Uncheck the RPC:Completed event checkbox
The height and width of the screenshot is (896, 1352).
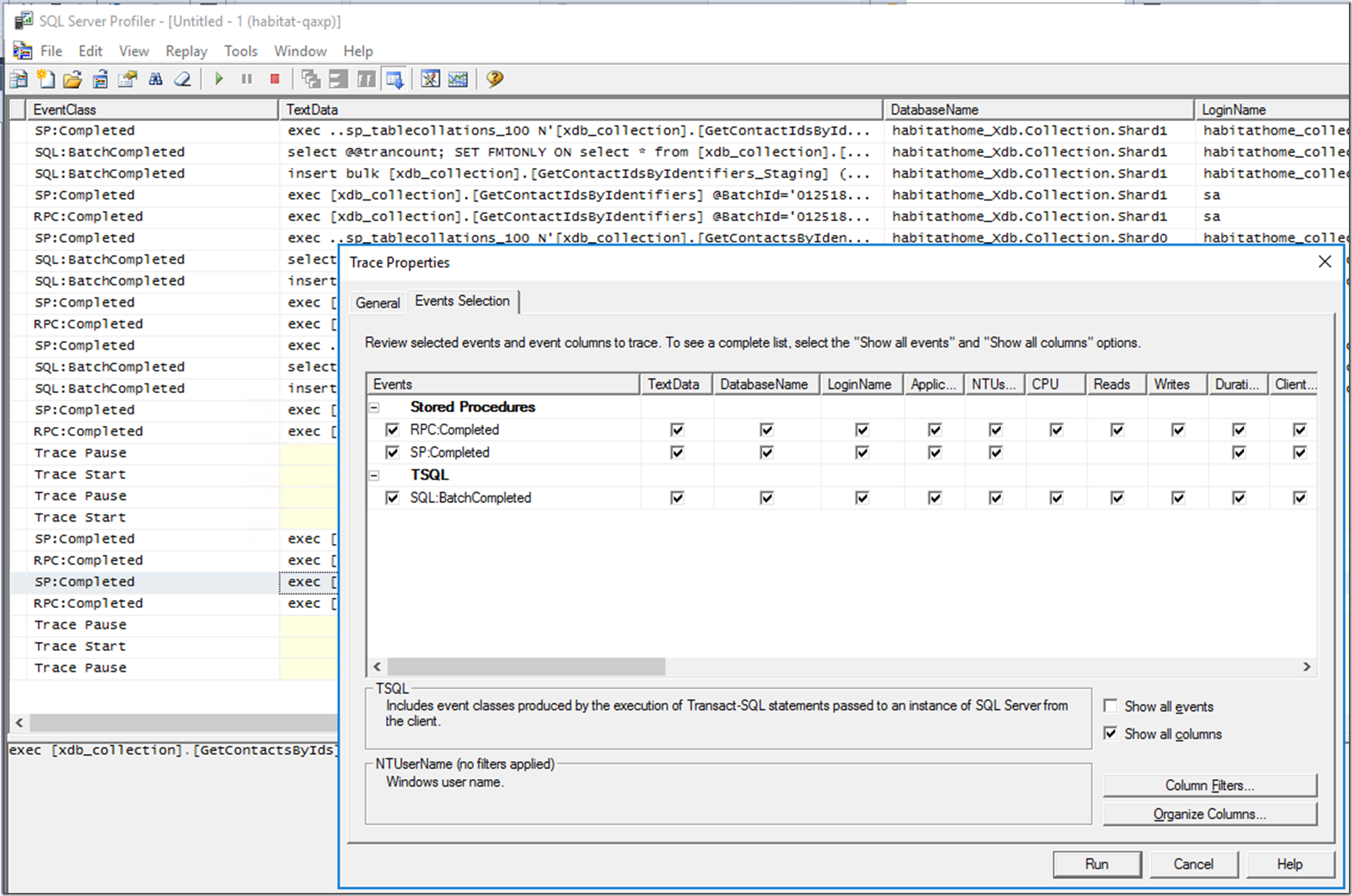pyautogui.click(x=392, y=430)
